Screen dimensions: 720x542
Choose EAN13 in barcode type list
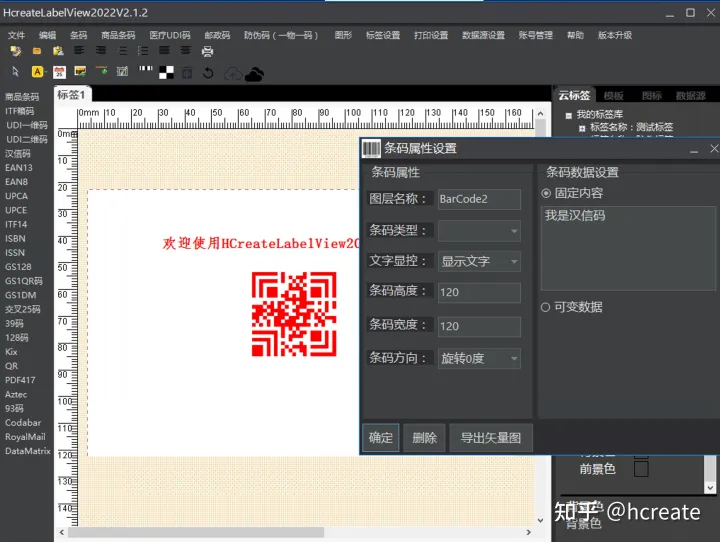[x=18, y=168]
